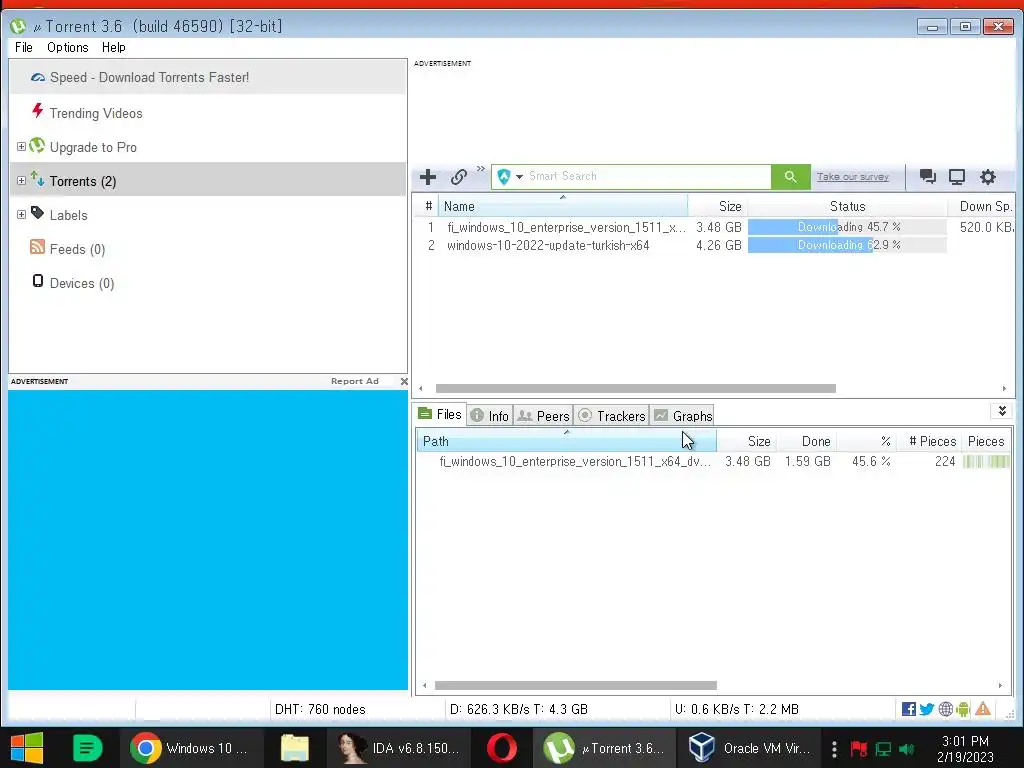Open the Take our survey link

click(852, 176)
